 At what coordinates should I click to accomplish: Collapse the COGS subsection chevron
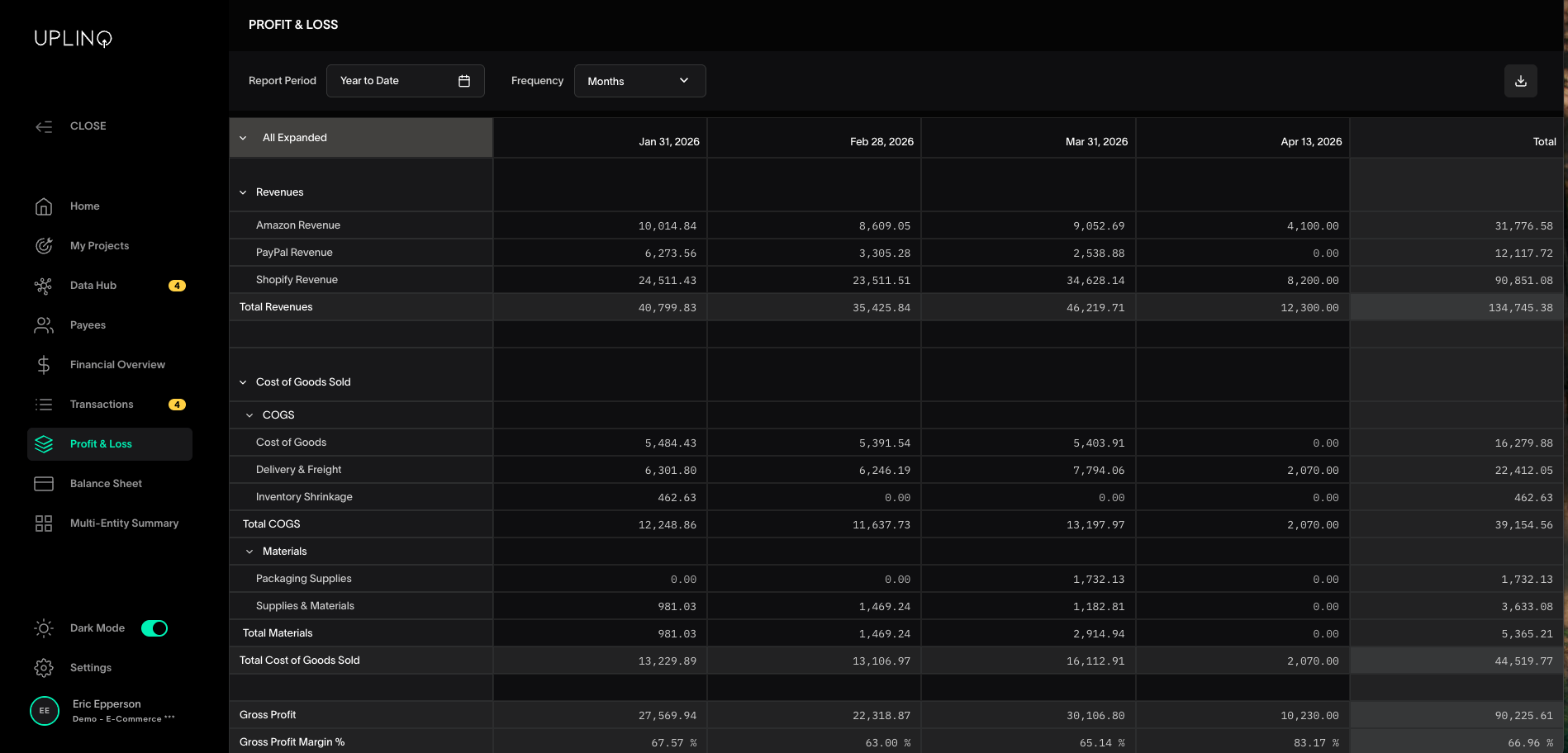point(249,415)
